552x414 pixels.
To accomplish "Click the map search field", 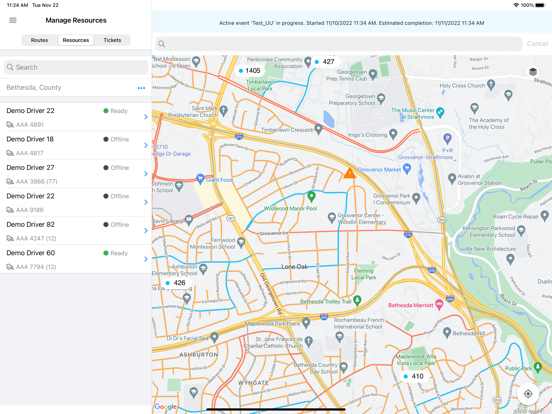I will 338,44.
